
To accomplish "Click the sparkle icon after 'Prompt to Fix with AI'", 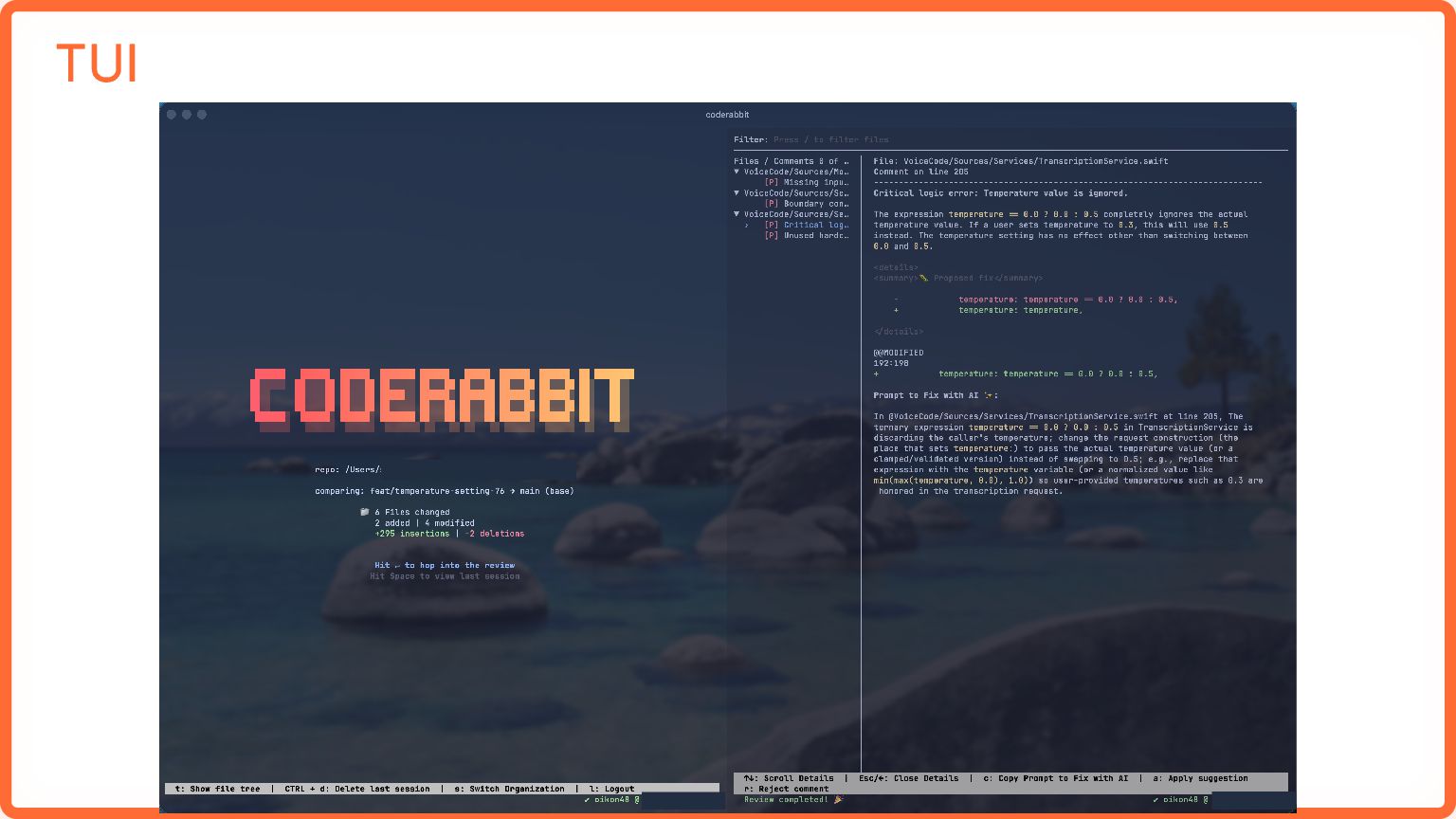I will [x=990, y=395].
